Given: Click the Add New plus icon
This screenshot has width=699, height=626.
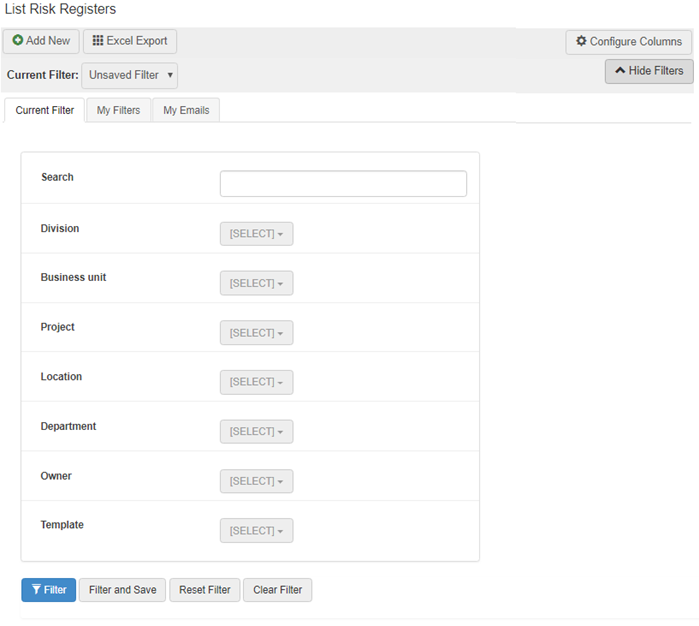Looking at the screenshot, I should 18,41.
